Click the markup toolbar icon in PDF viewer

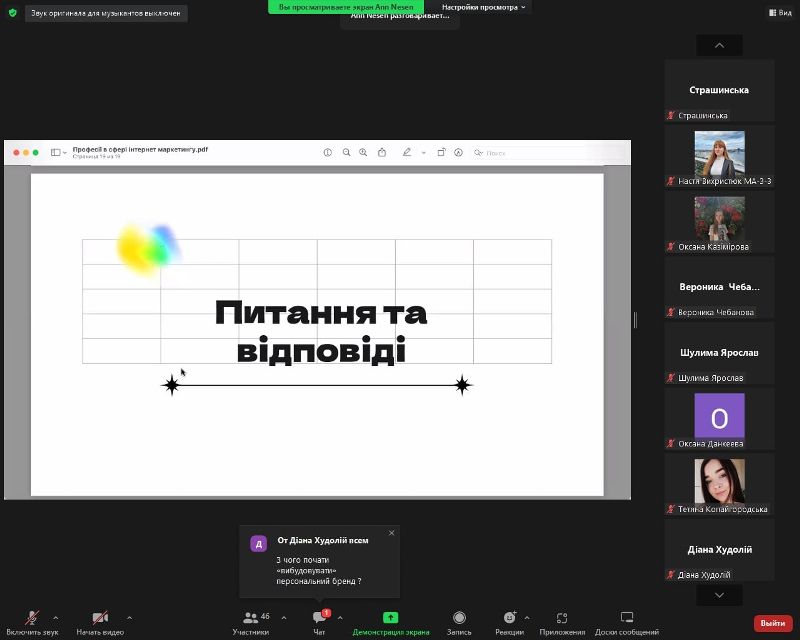pos(458,152)
